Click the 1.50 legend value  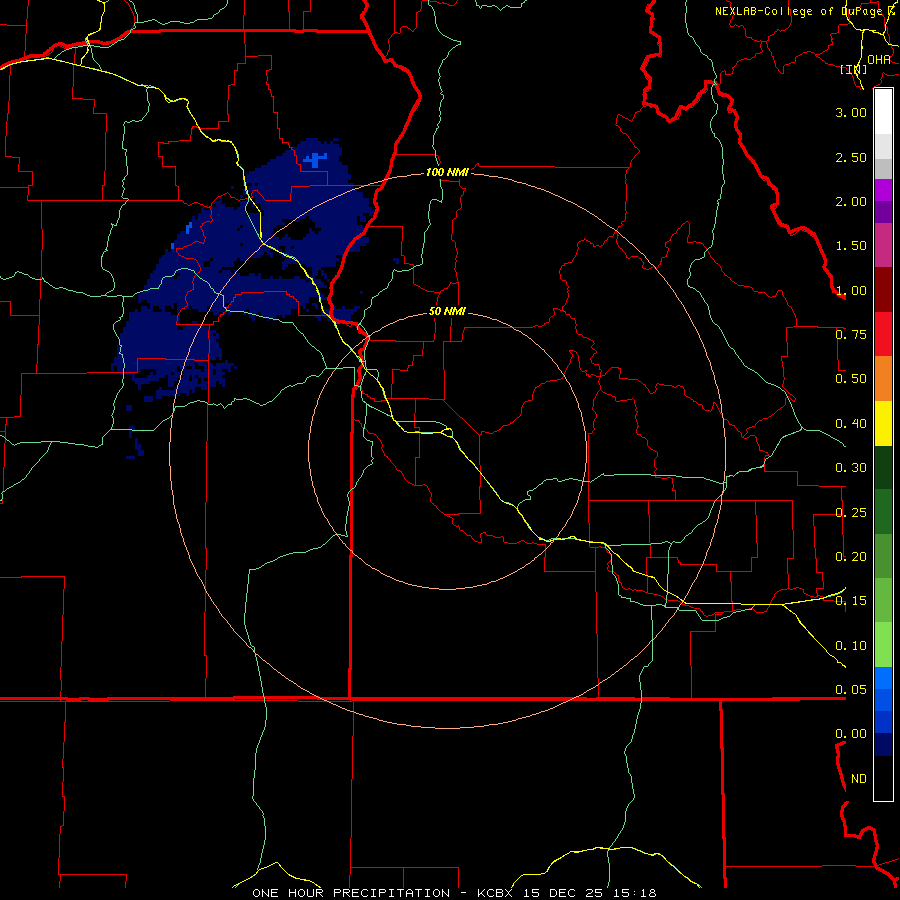pos(851,246)
